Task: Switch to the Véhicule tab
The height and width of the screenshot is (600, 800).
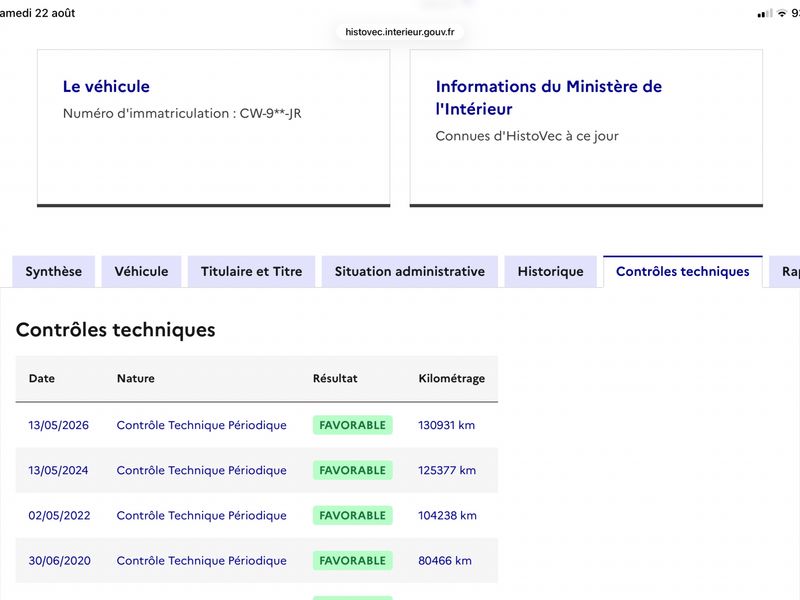Action: coord(141,271)
